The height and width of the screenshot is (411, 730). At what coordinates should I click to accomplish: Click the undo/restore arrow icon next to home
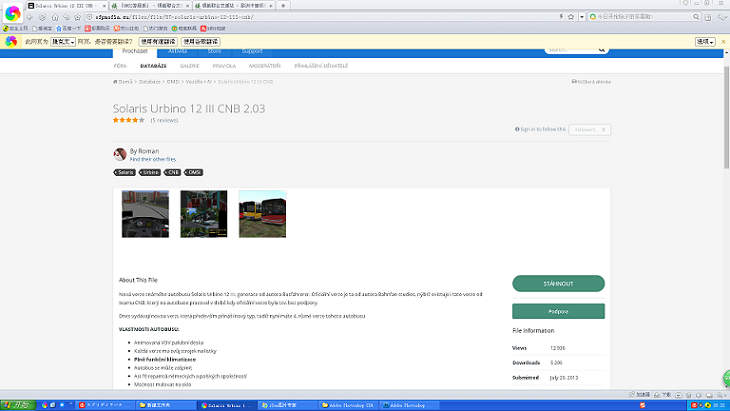click(67, 17)
